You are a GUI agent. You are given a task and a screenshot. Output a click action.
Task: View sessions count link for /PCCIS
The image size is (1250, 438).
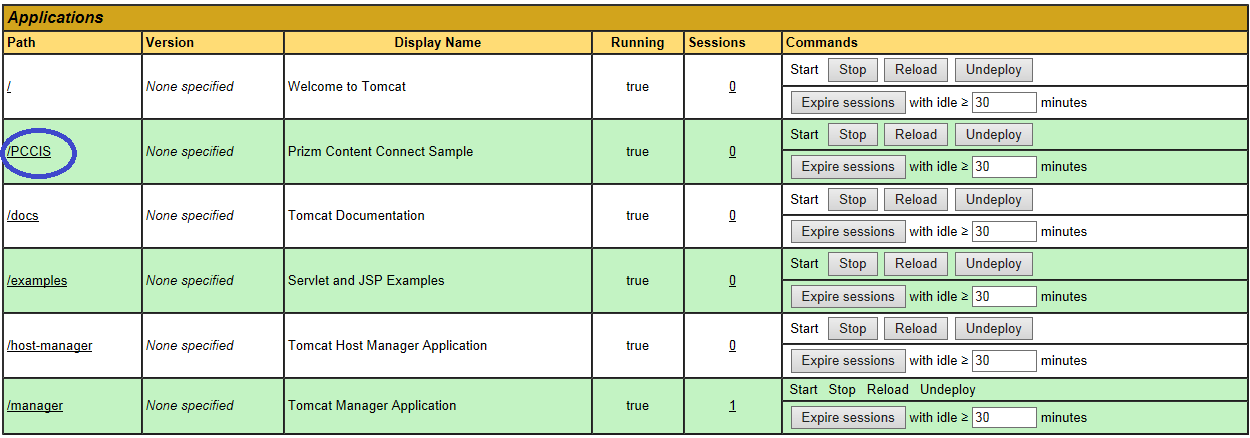click(x=732, y=152)
